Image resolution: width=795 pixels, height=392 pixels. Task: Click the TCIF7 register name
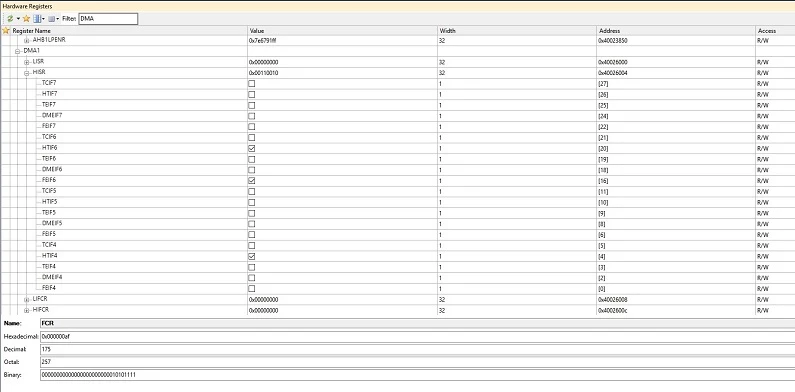(x=49, y=83)
